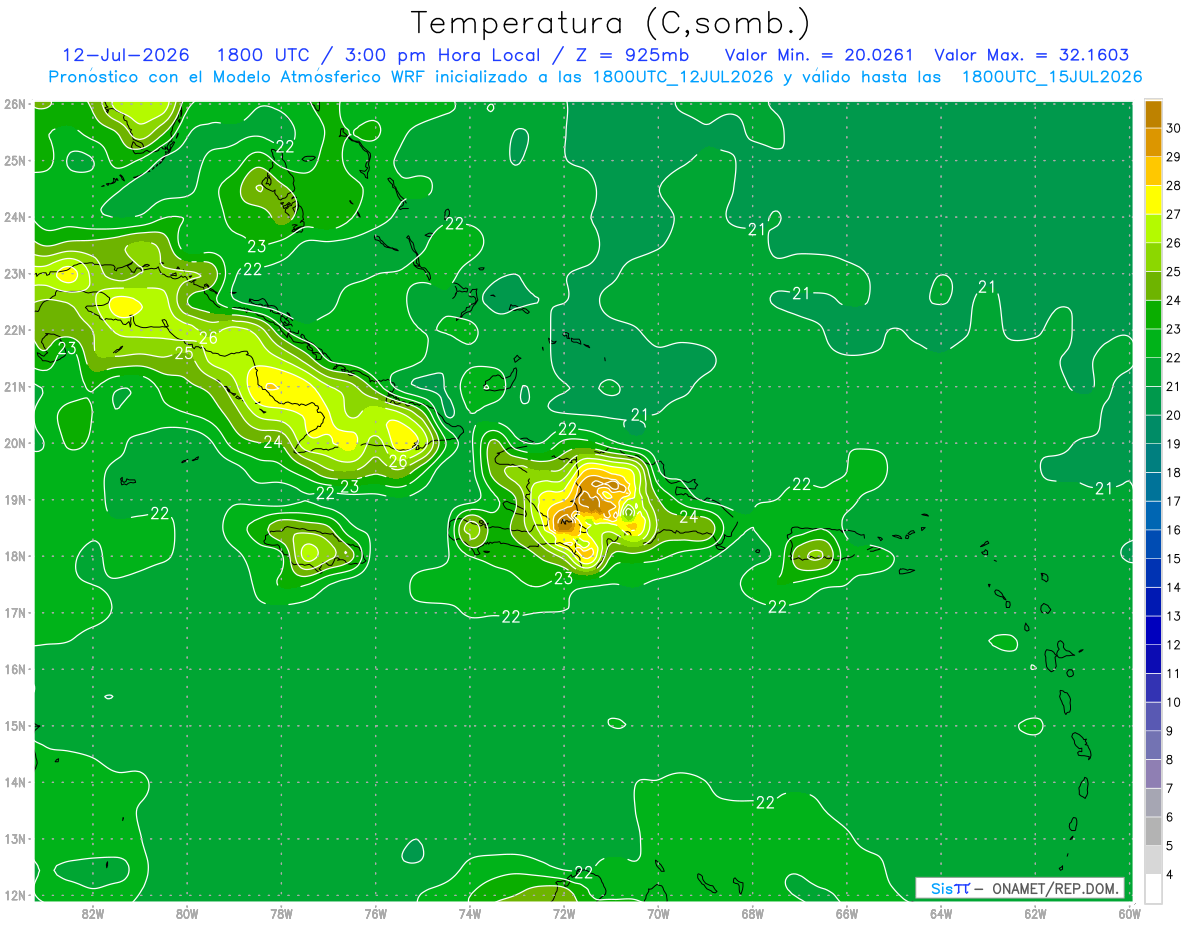Click the '12N' latitude axis label
1200x927 pixels.
click(15, 895)
